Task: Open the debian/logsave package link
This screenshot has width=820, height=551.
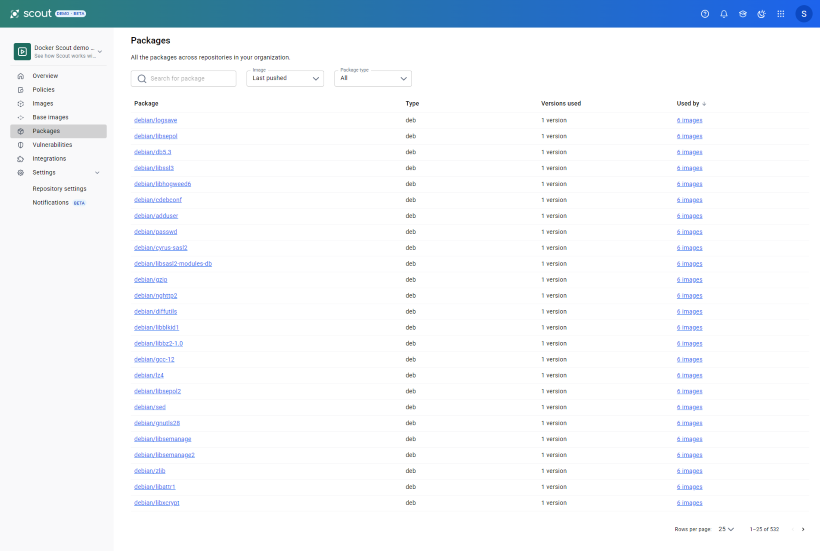Action: click(155, 120)
